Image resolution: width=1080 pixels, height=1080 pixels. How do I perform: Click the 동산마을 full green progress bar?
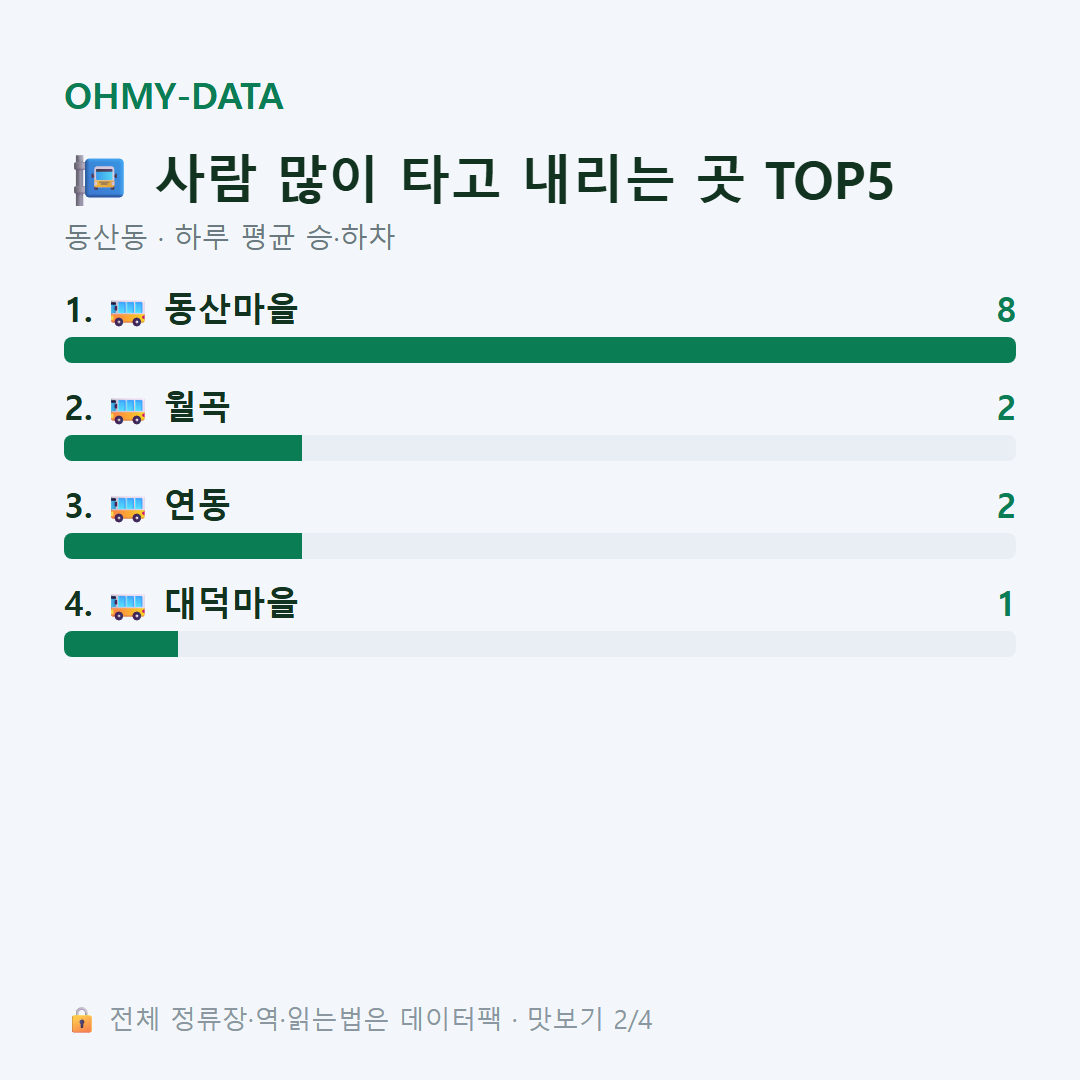[x=540, y=350]
